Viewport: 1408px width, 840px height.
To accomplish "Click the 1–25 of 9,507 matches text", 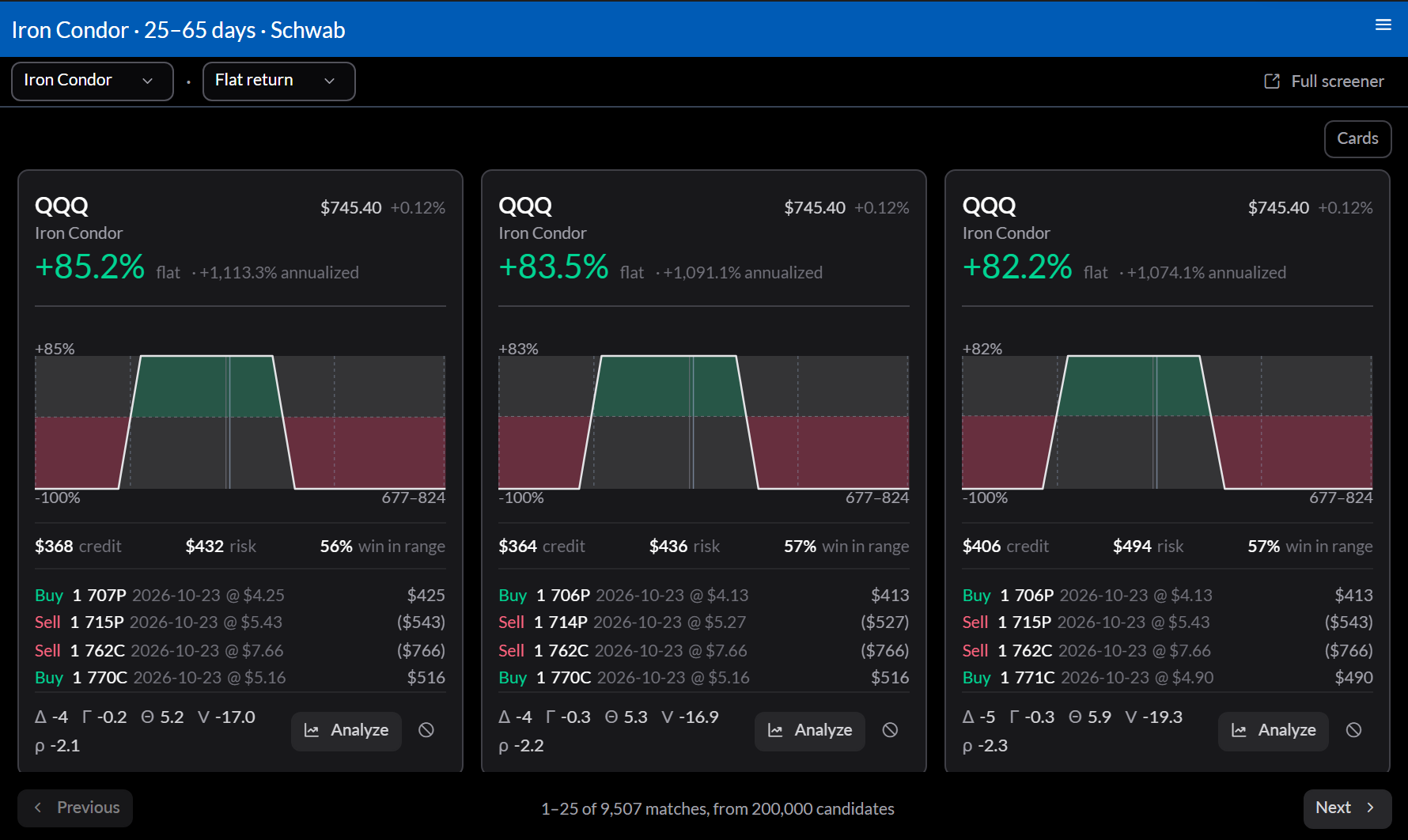I will (x=717, y=809).
